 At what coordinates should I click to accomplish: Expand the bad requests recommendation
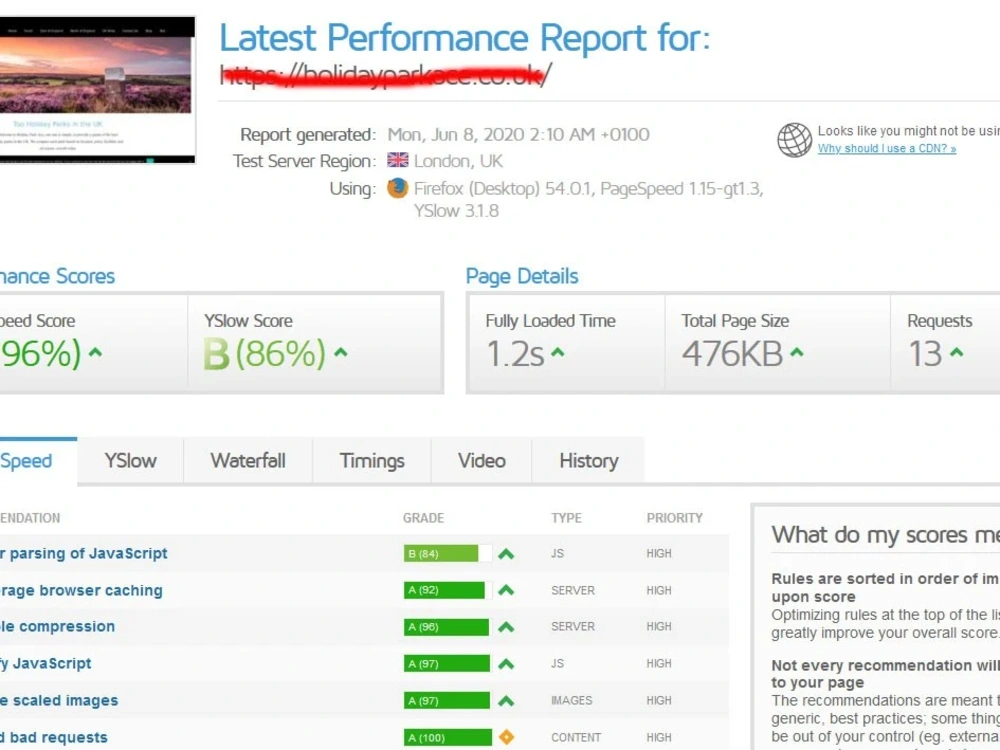point(54,737)
